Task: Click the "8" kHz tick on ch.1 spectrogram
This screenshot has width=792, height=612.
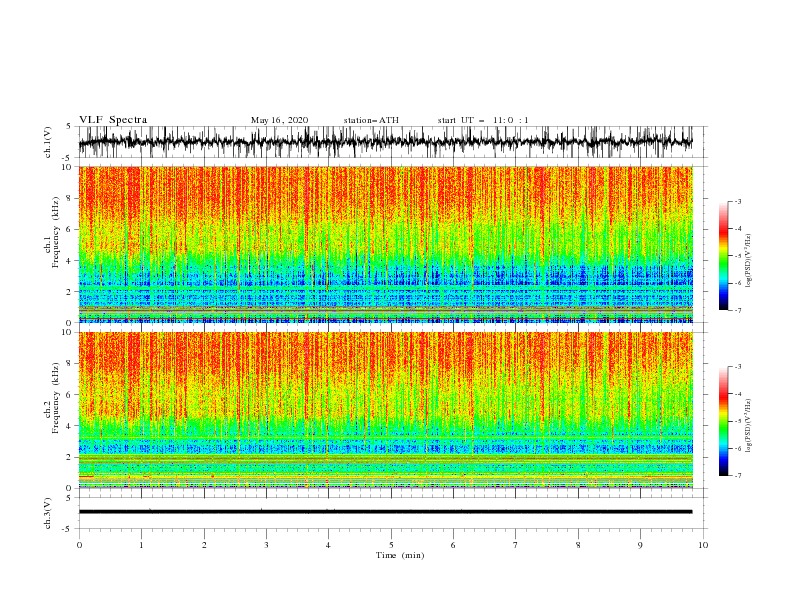Action: click(x=69, y=198)
